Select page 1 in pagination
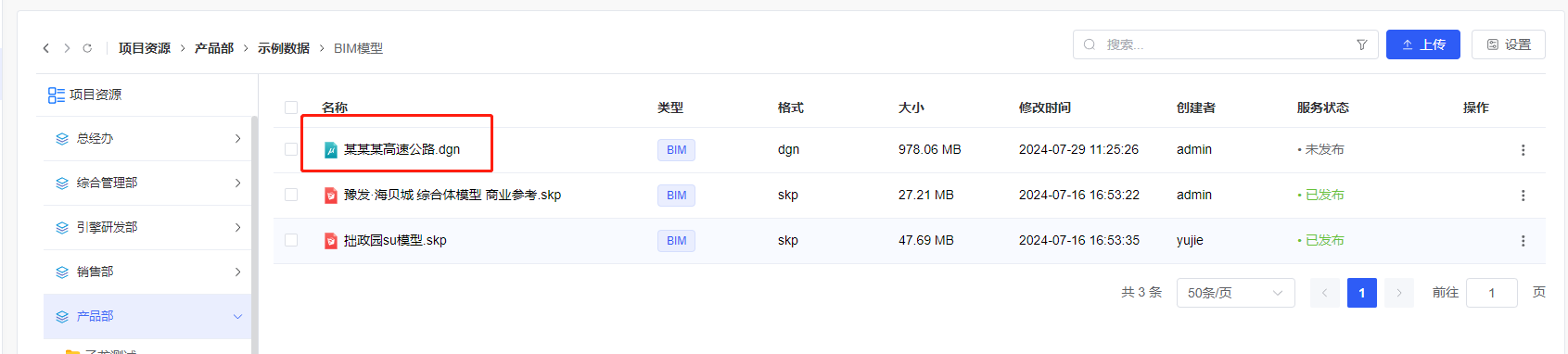Screen dimensions: 1568x354 click(x=1362, y=293)
